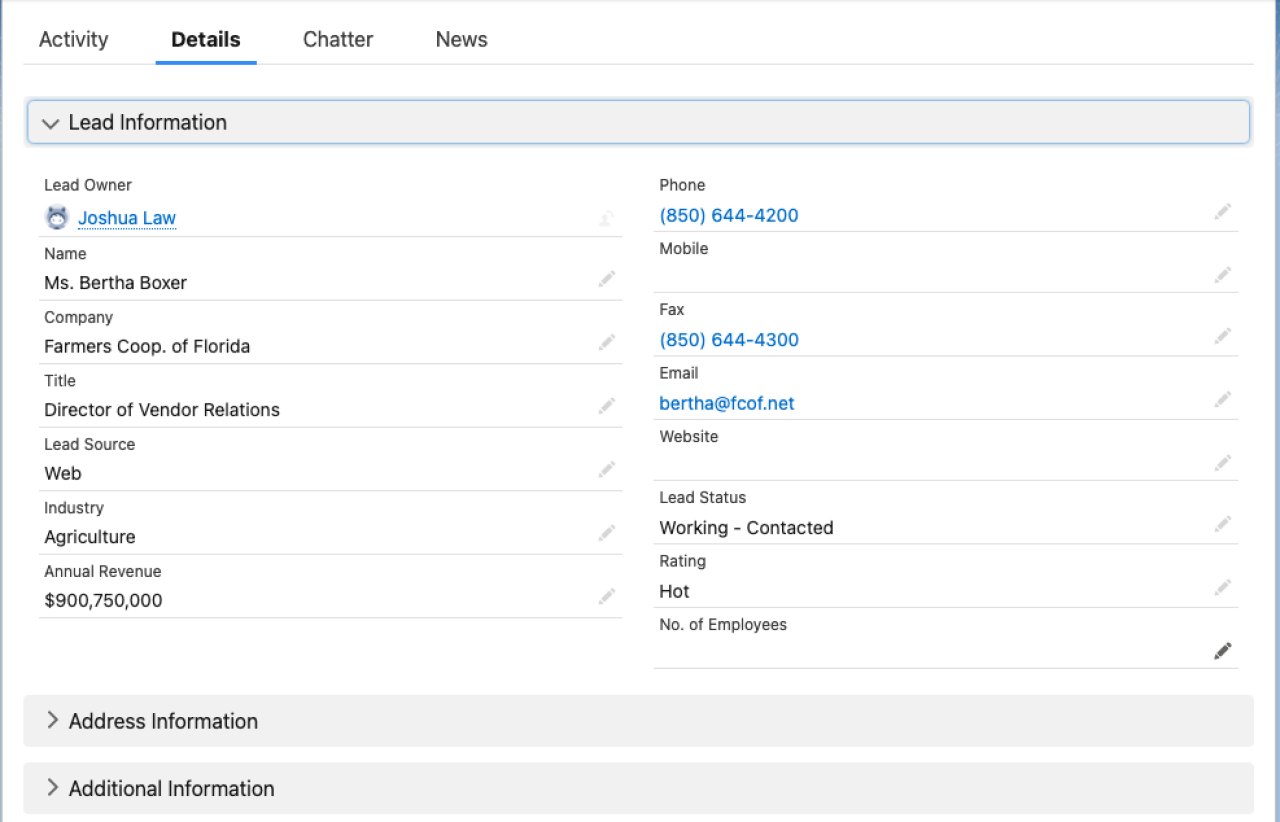Screen dimensions: 1280x822
Task: Edit Email using its pencil icon
Action: tap(1223, 399)
